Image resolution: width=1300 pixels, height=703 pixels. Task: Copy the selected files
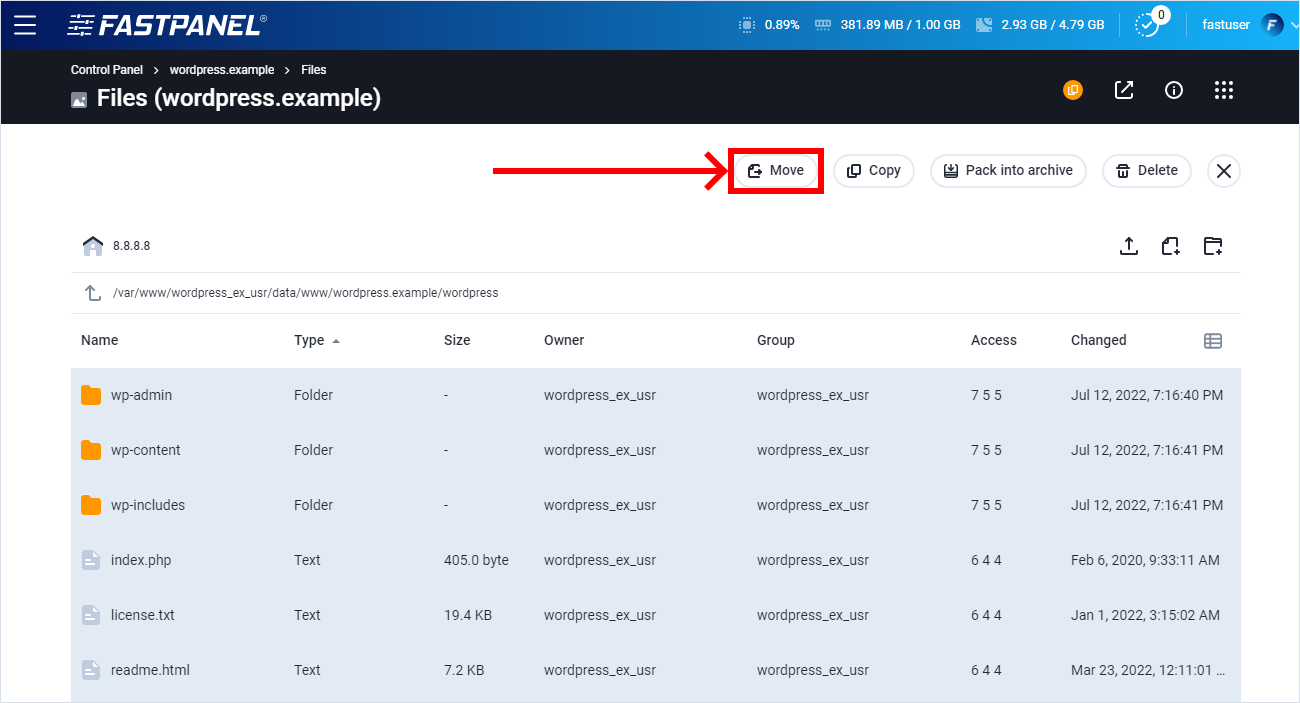(874, 170)
